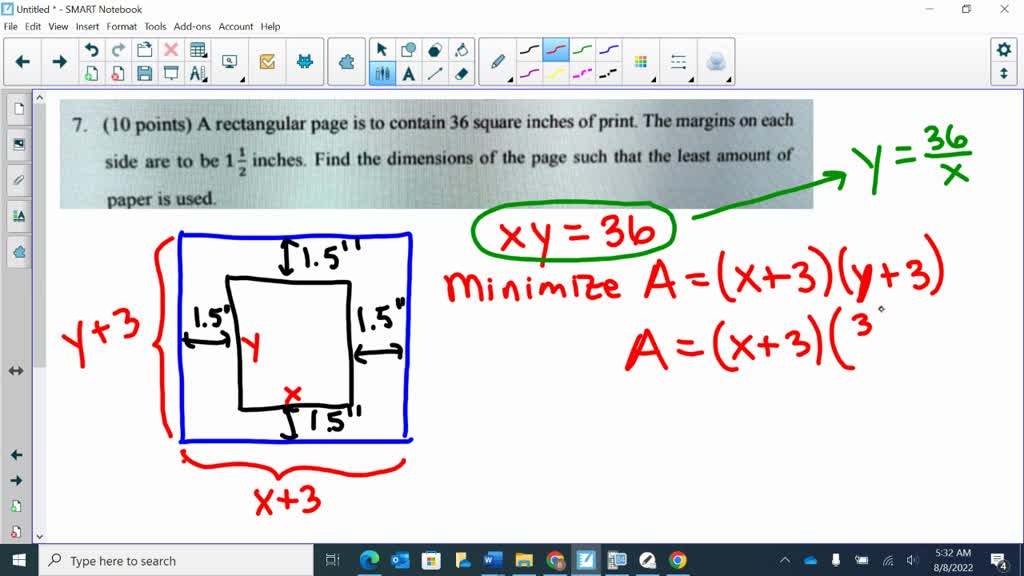Click the Undo icon
1024x576 pixels.
(x=90, y=47)
